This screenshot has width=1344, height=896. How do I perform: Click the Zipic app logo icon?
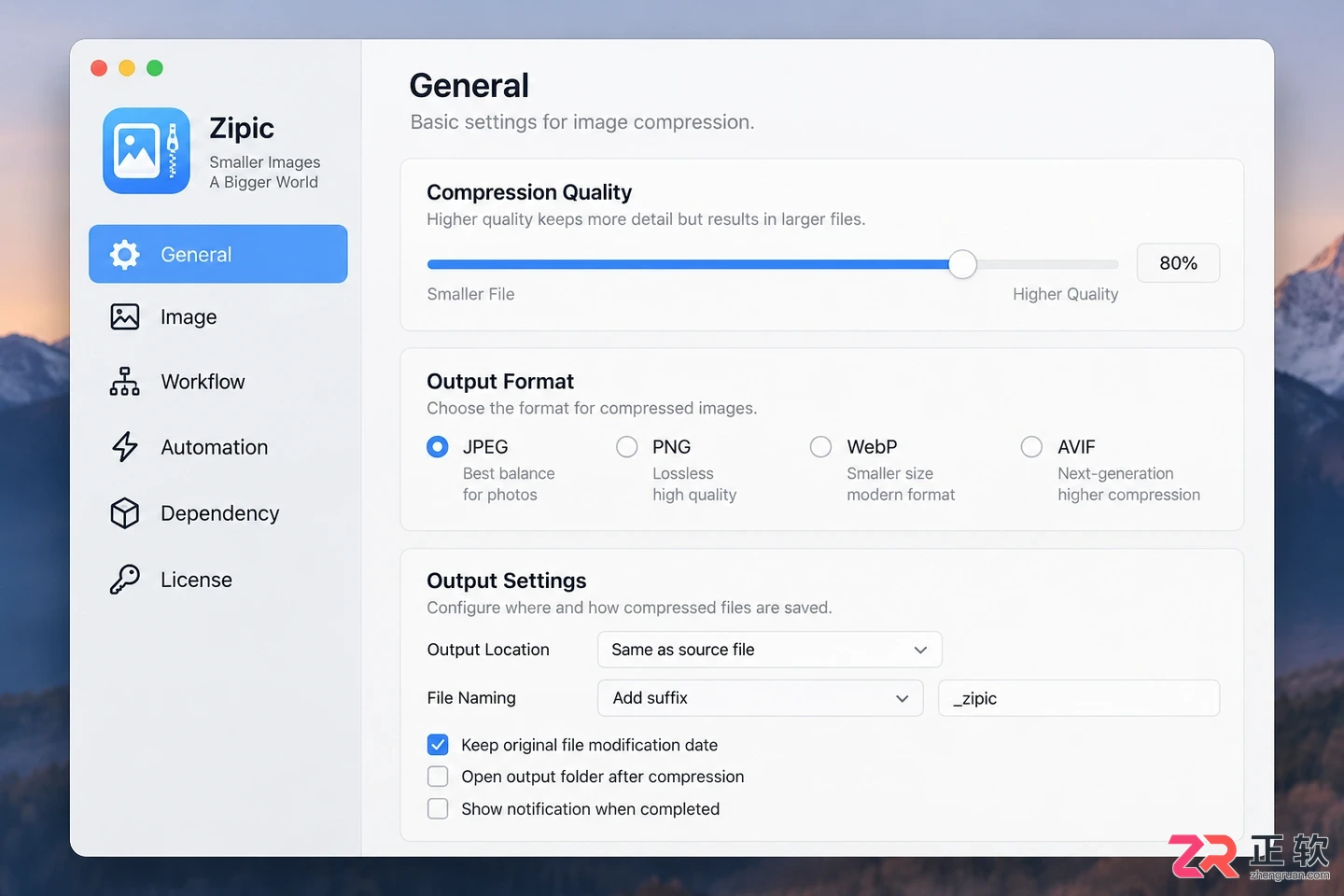pos(147,150)
